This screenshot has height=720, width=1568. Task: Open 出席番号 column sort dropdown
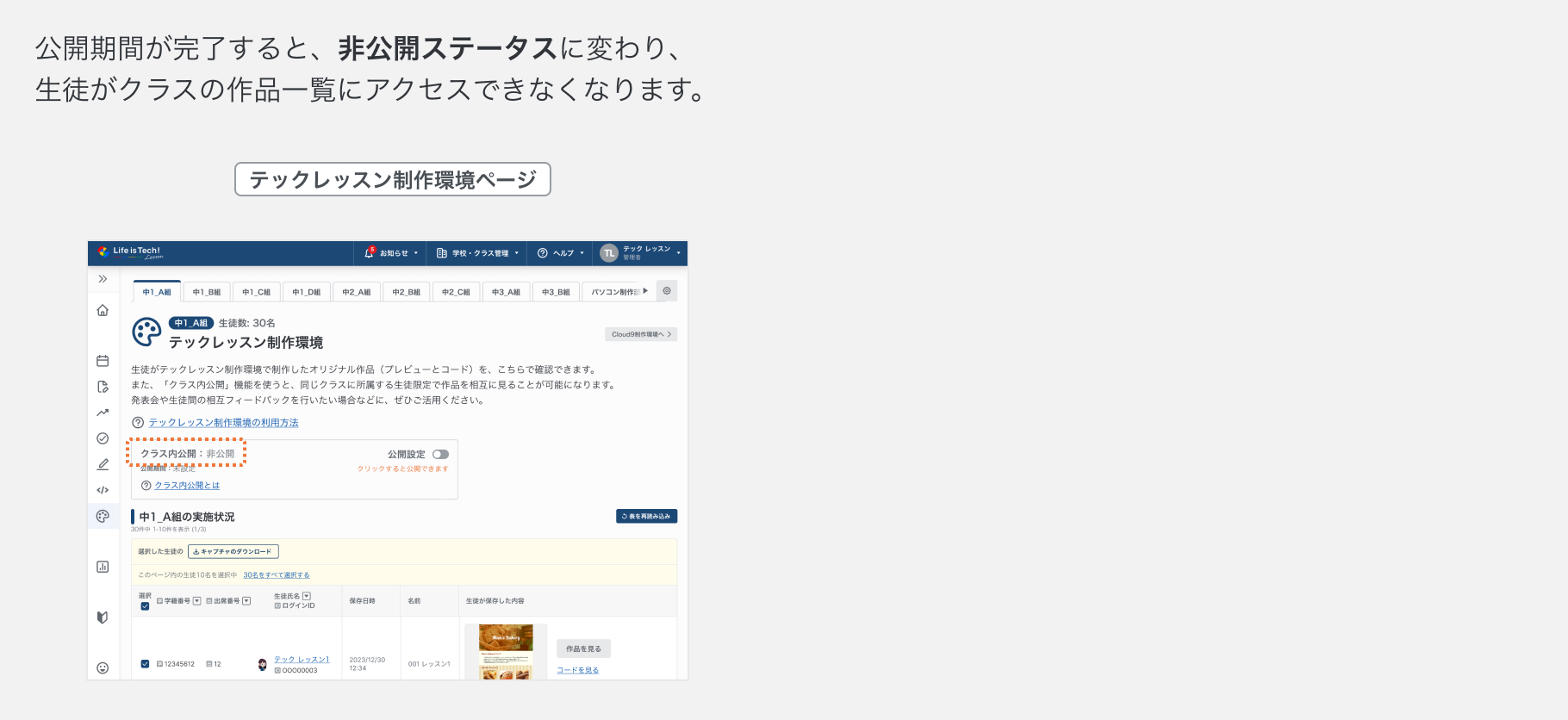coord(246,601)
